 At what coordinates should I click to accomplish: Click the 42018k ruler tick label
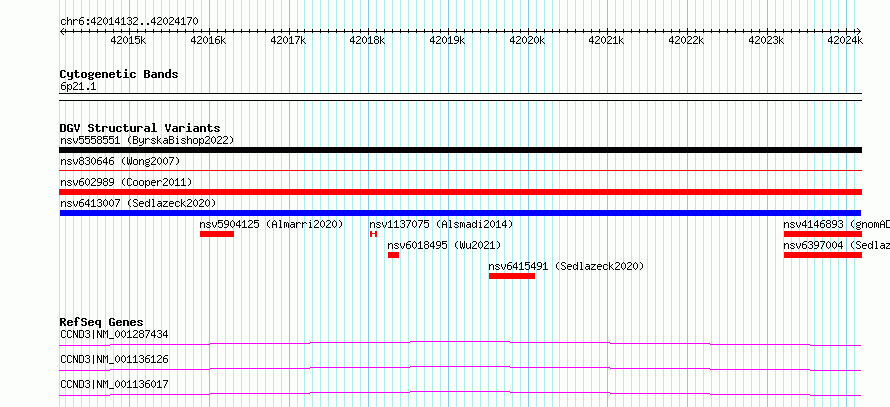pyautogui.click(x=368, y=40)
